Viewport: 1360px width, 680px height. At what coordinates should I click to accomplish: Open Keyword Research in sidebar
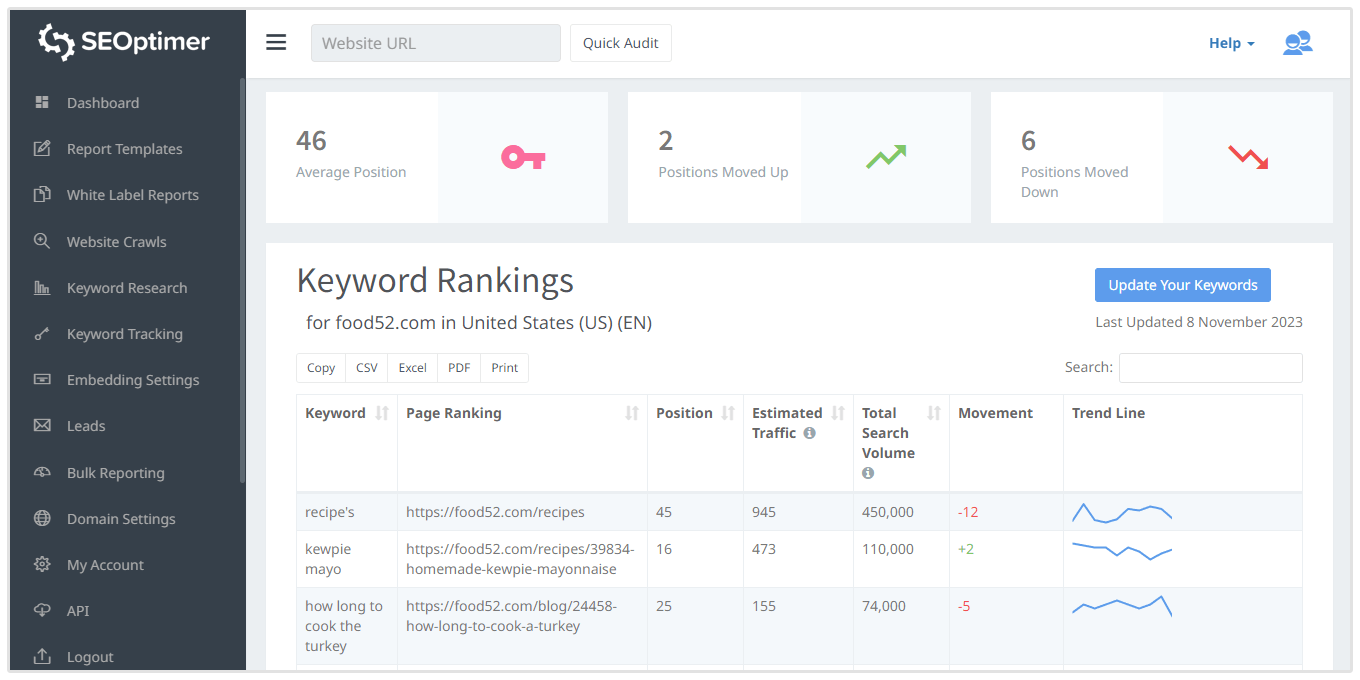127,288
